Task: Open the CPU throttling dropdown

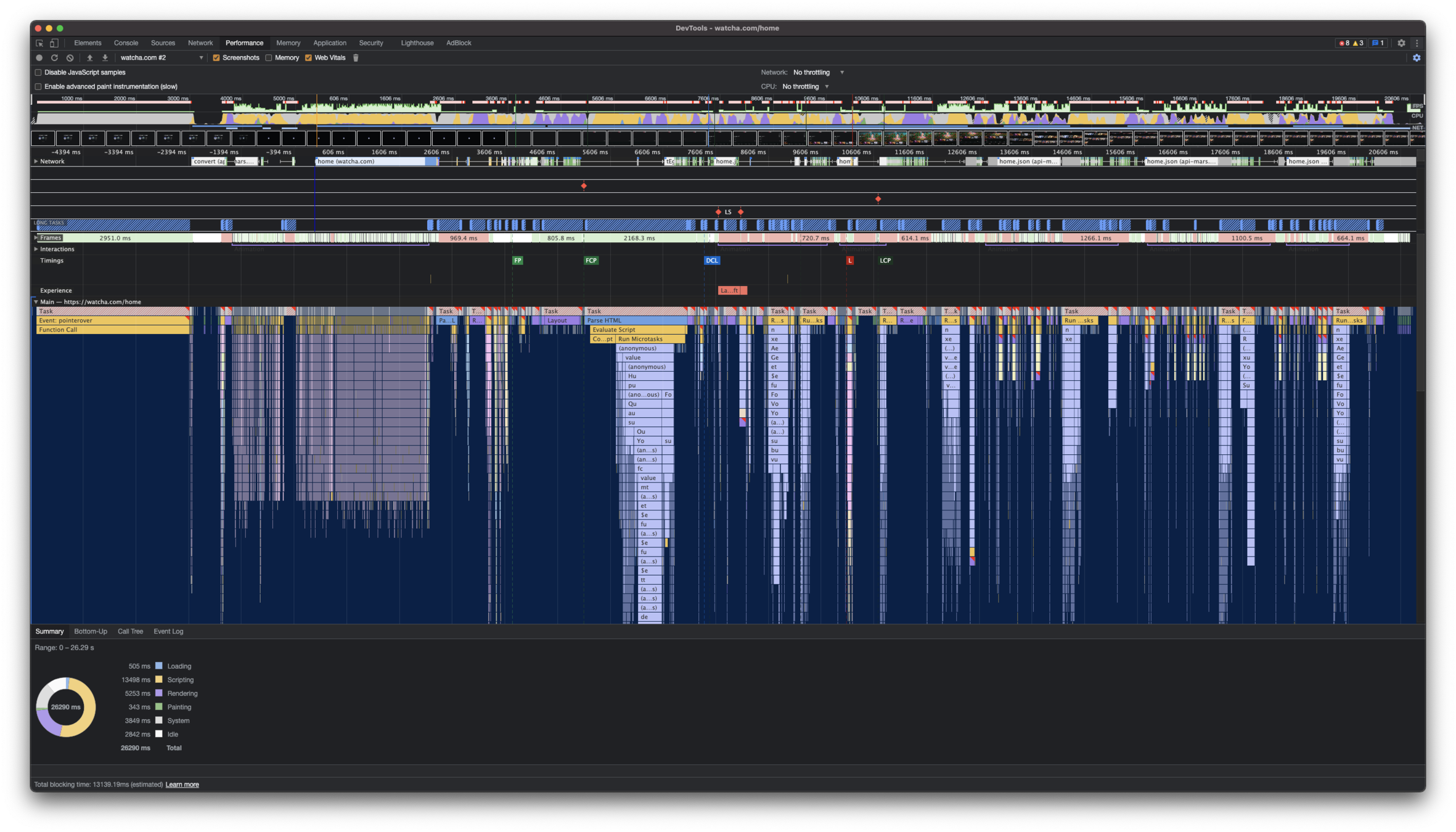Action: (806, 87)
